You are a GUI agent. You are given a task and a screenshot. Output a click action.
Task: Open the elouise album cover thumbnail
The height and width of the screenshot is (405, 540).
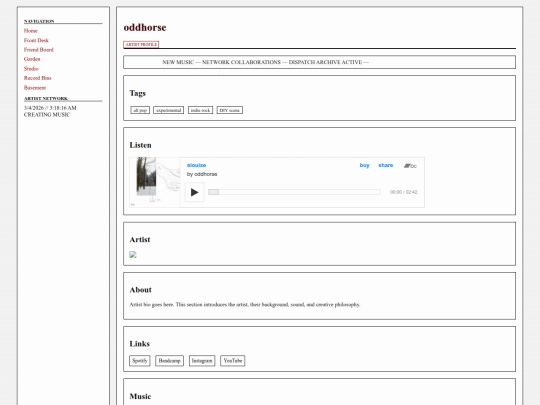tap(155, 182)
